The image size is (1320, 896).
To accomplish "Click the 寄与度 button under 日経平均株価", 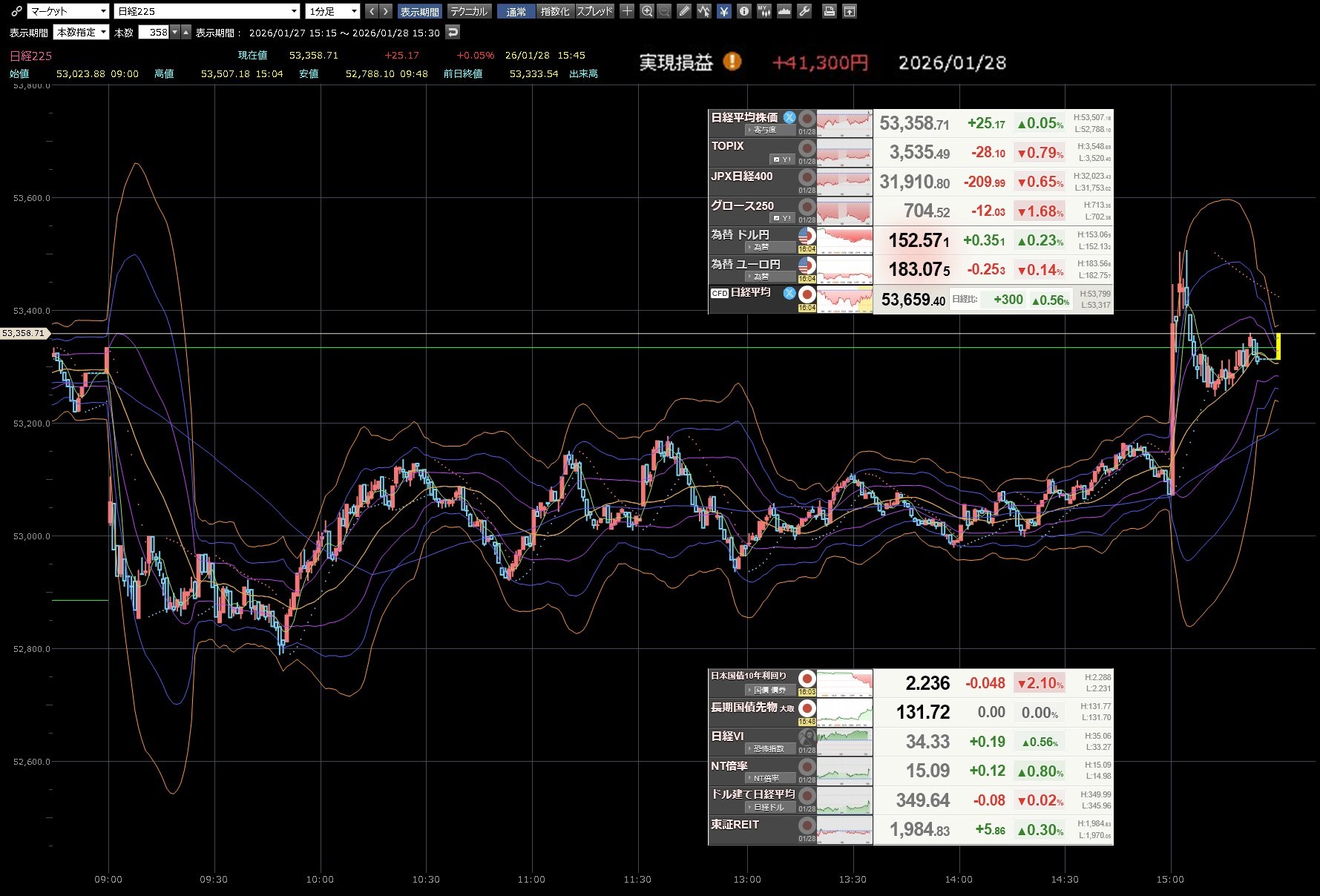I will [x=764, y=130].
